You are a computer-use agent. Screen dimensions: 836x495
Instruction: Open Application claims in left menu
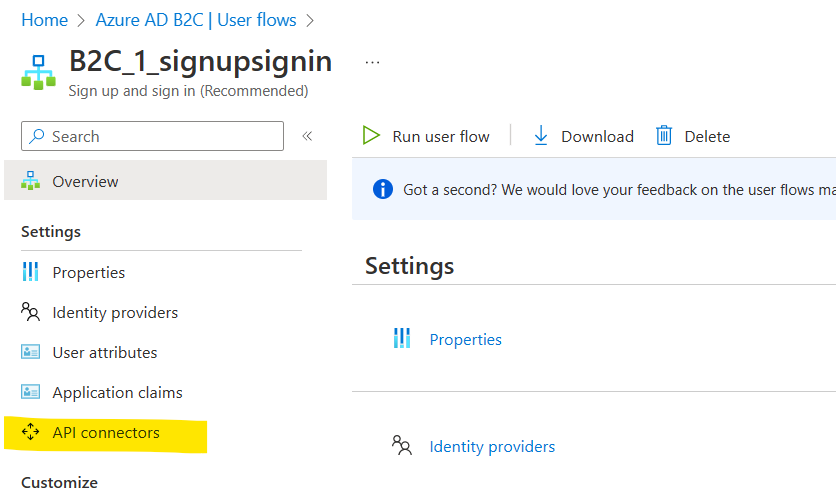coord(117,393)
